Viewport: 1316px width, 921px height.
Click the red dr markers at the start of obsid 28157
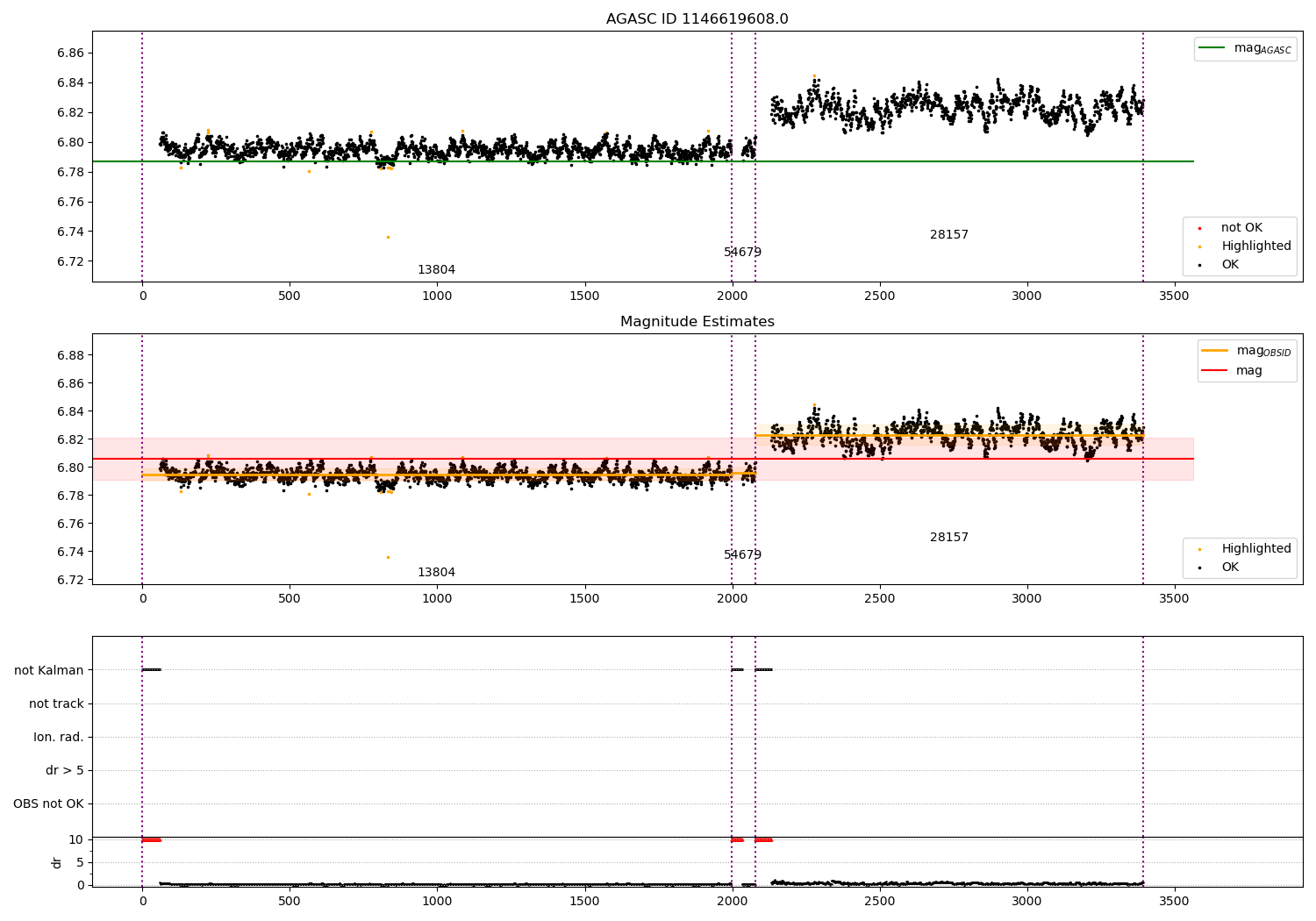pos(764,840)
